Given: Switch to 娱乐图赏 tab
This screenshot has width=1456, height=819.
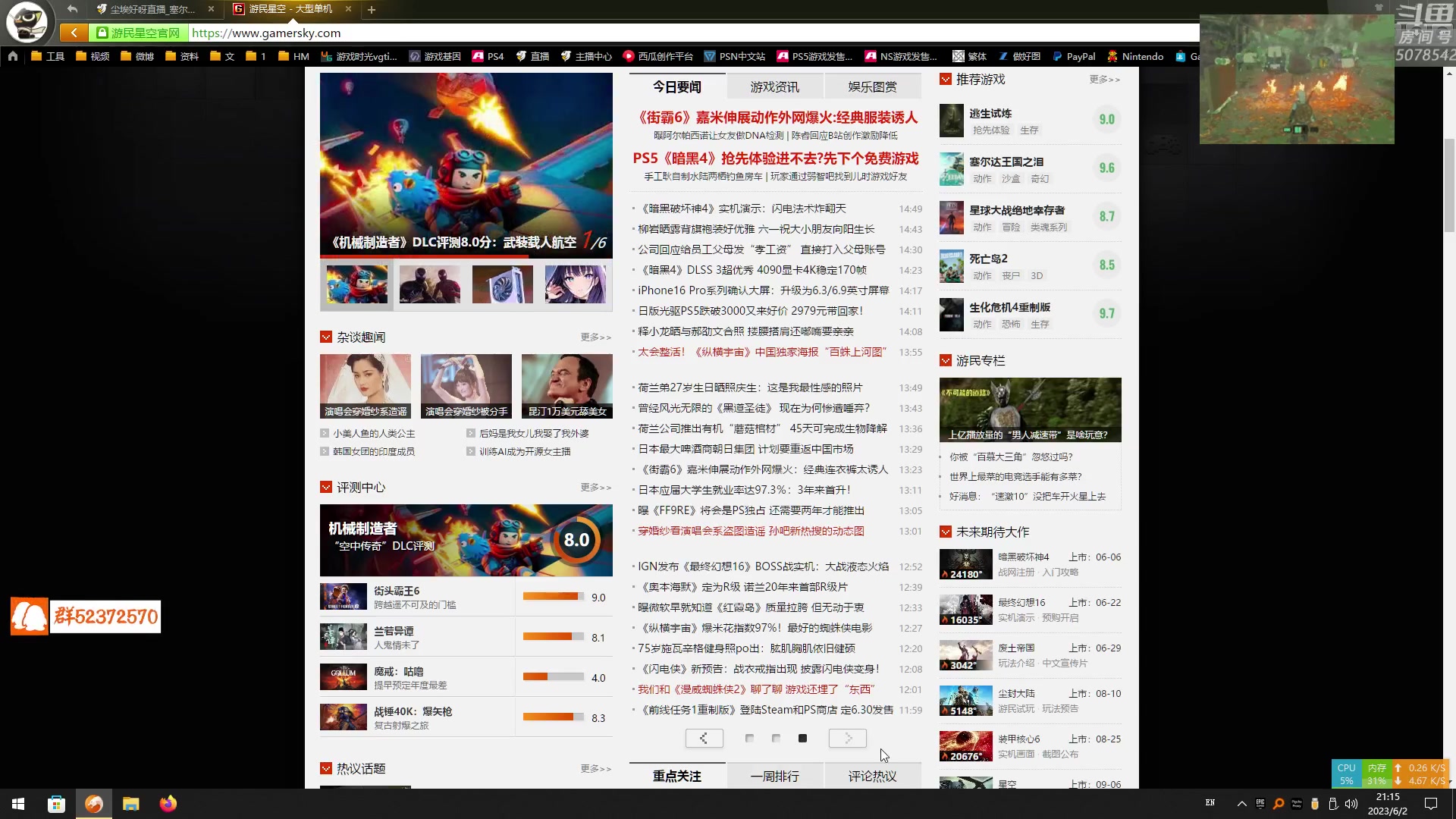Looking at the screenshot, I should [872, 86].
